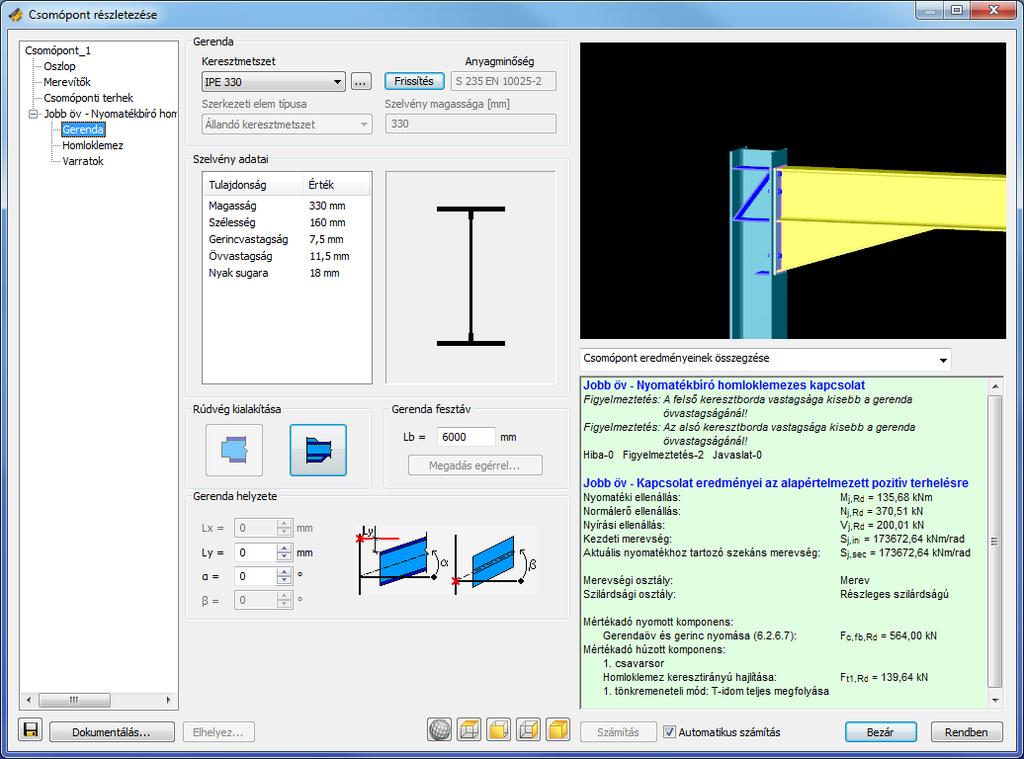Decrease Ly value with down arrow

point(284,557)
